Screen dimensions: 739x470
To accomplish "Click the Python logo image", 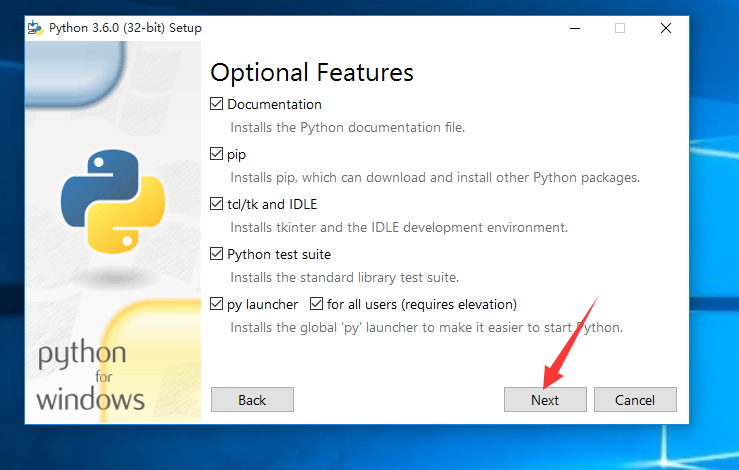I will coord(113,201).
